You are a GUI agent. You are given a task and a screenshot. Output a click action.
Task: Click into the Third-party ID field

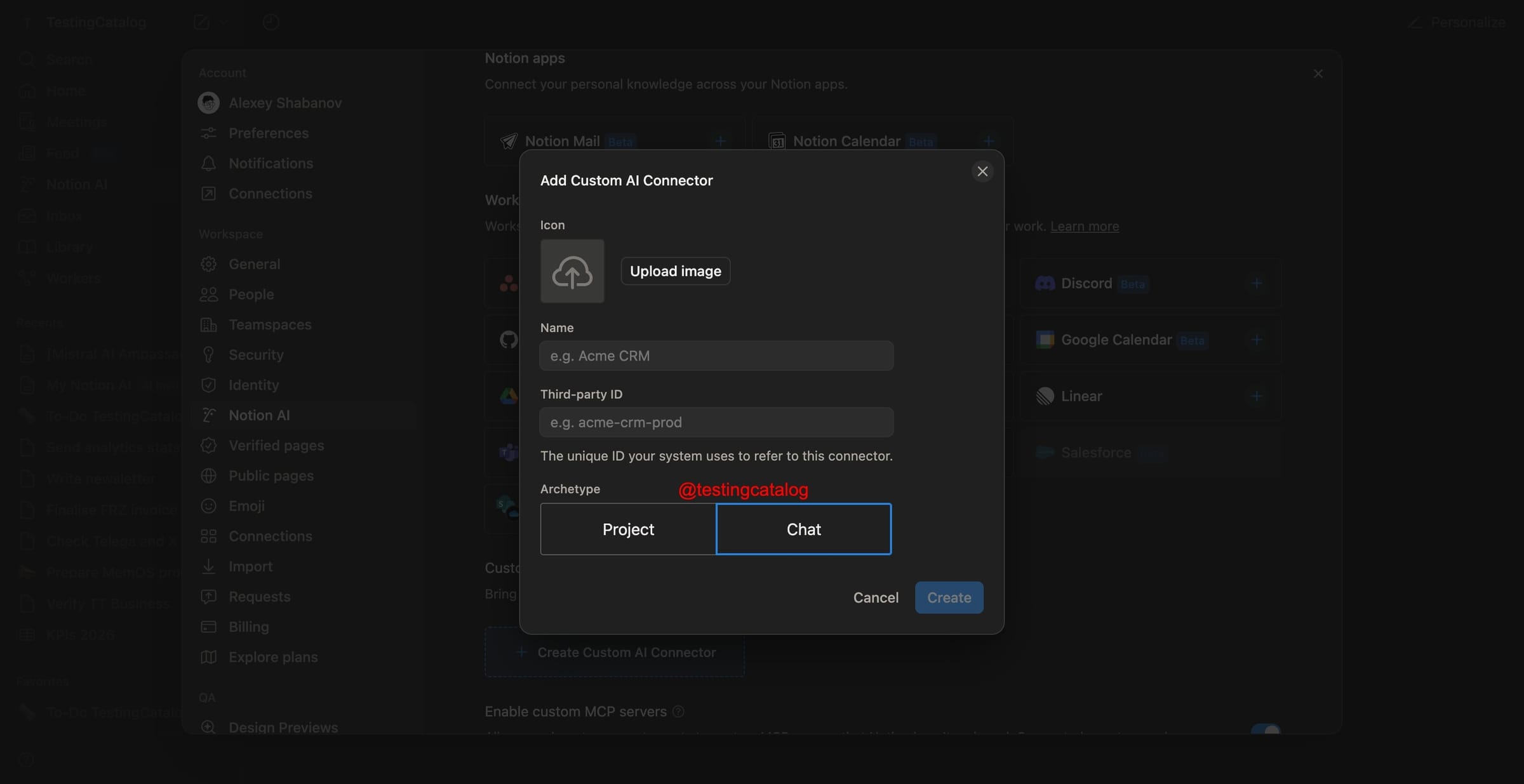716,422
